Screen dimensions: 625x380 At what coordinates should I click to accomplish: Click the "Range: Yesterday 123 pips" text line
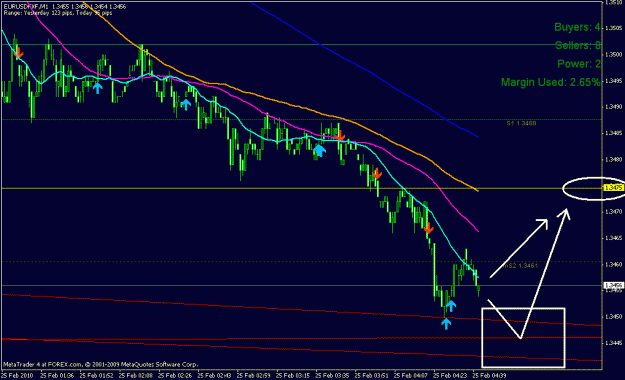[x=58, y=13]
